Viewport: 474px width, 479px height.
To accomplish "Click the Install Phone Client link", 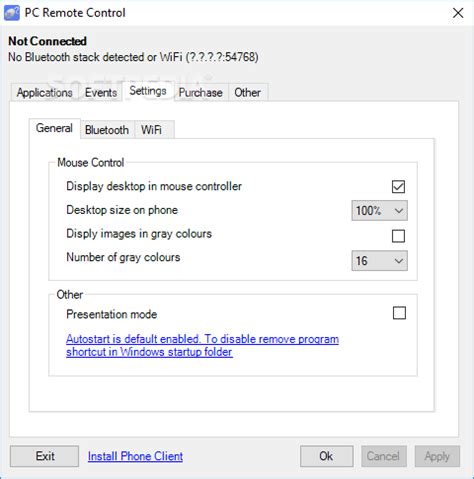I will pos(135,456).
